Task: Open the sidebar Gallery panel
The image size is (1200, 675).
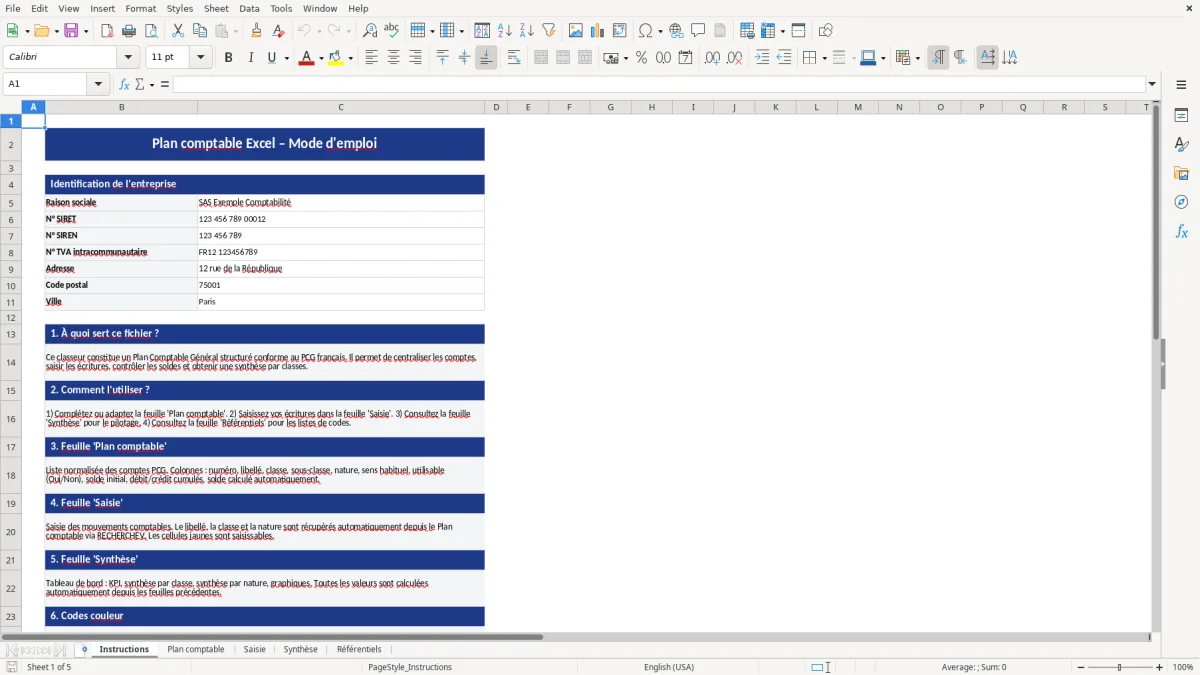Action: click(x=1181, y=174)
